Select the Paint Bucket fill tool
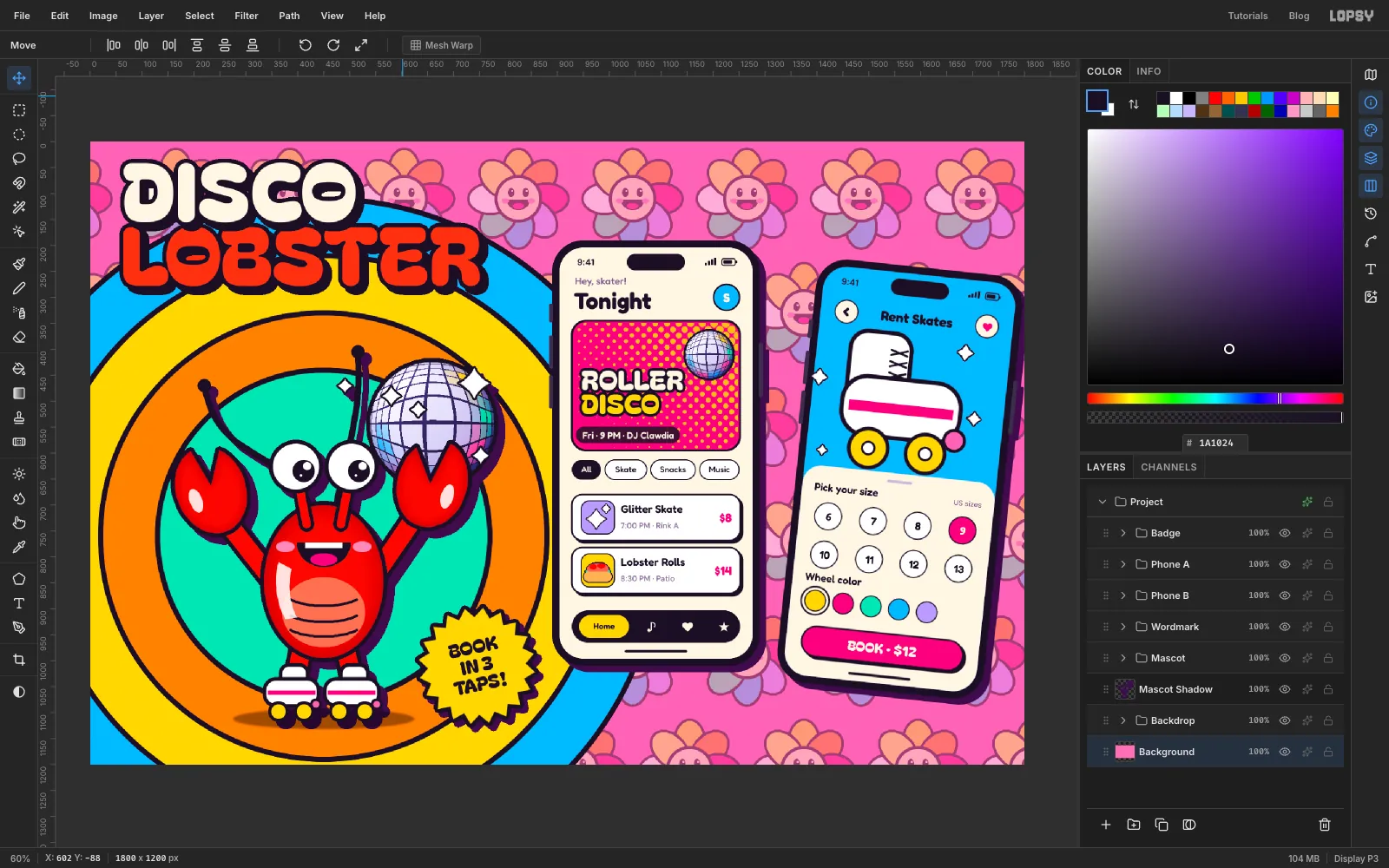The width and height of the screenshot is (1389, 868). click(19, 369)
